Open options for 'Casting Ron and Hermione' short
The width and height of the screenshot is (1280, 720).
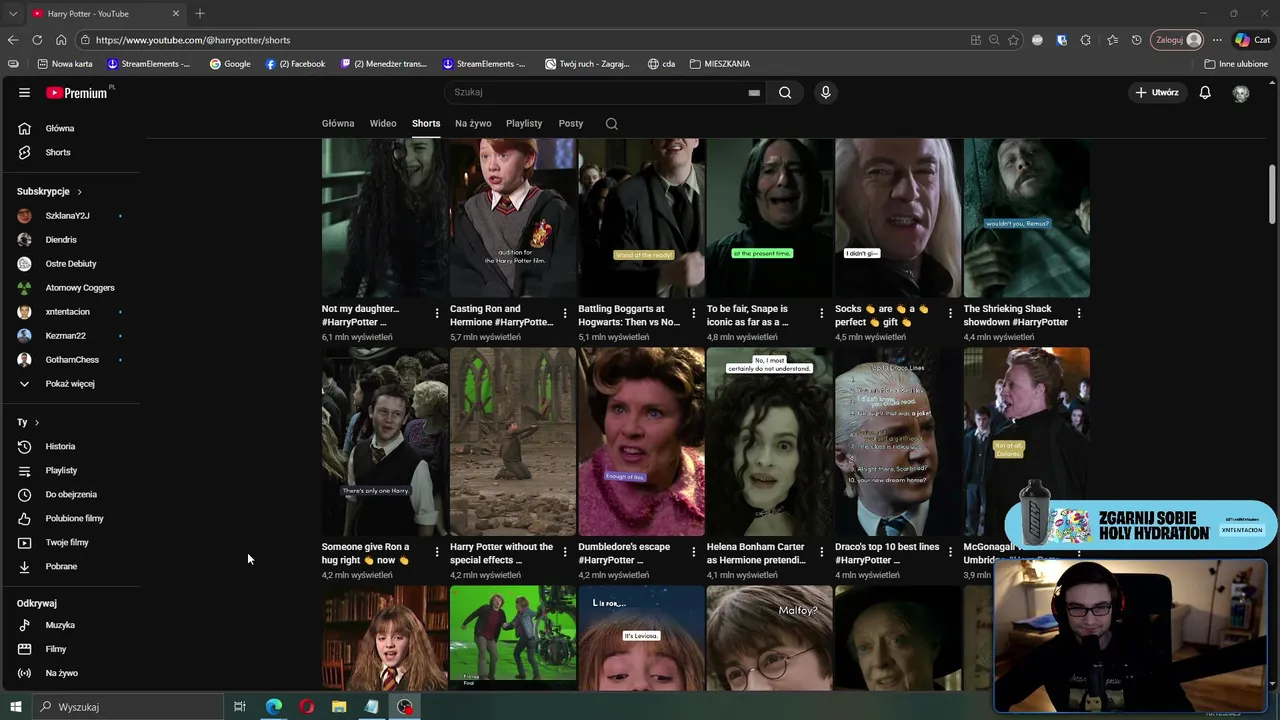click(x=565, y=314)
